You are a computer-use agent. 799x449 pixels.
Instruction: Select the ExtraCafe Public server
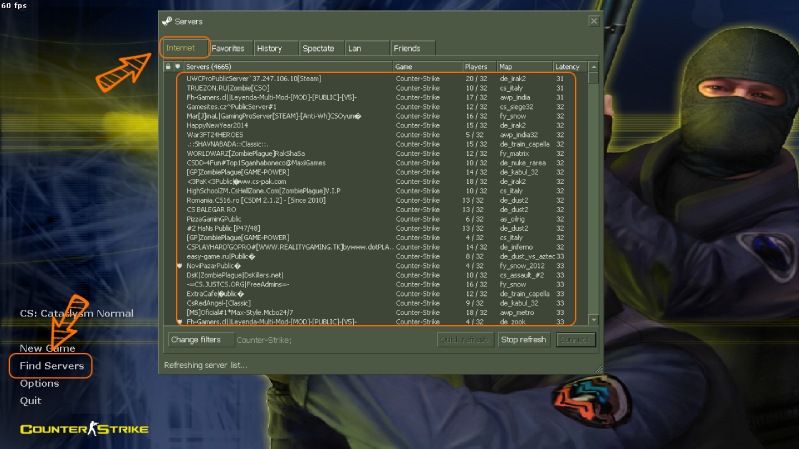point(376,294)
